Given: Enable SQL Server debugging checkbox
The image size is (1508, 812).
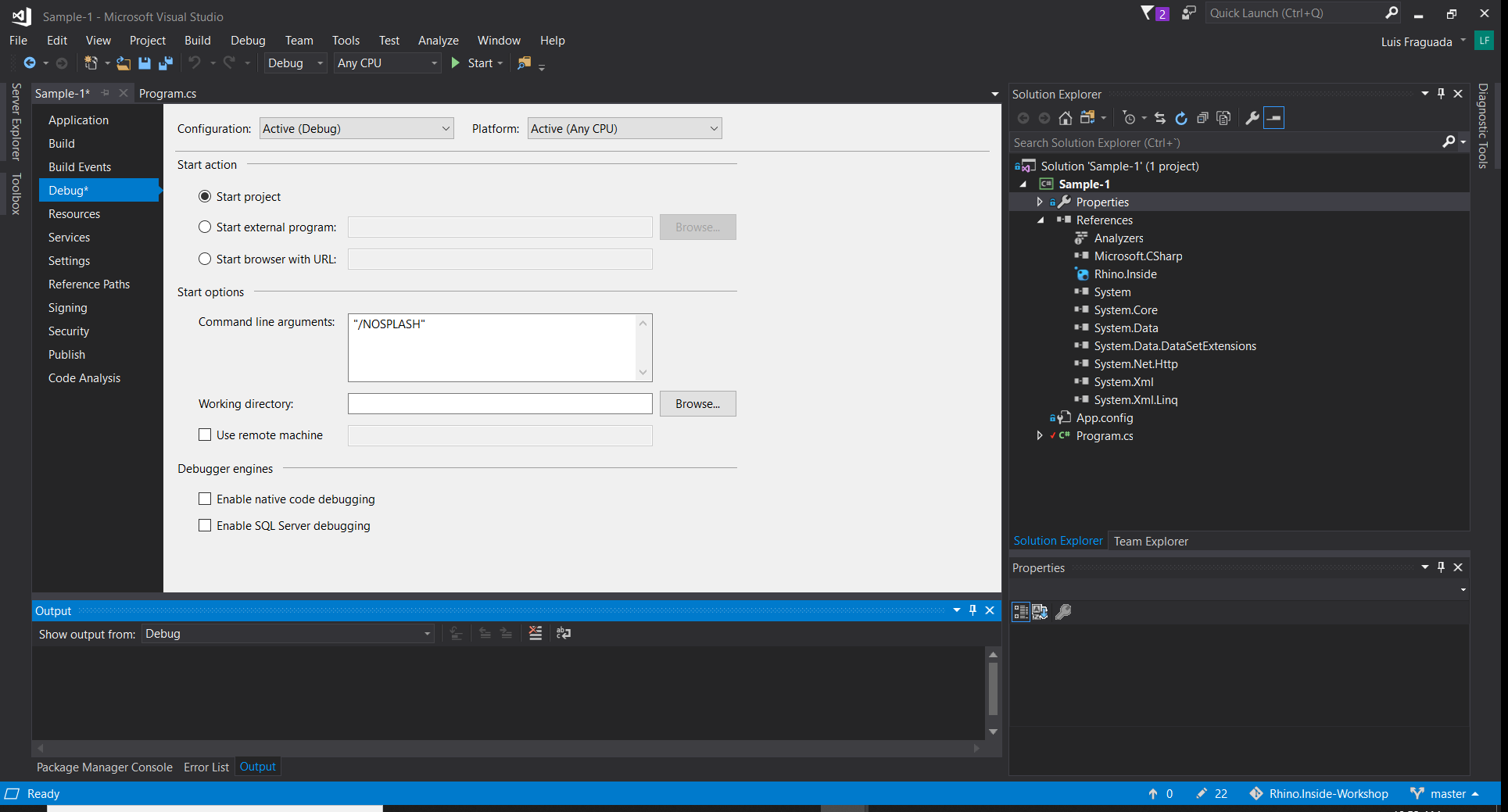Looking at the screenshot, I should coord(205,525).
